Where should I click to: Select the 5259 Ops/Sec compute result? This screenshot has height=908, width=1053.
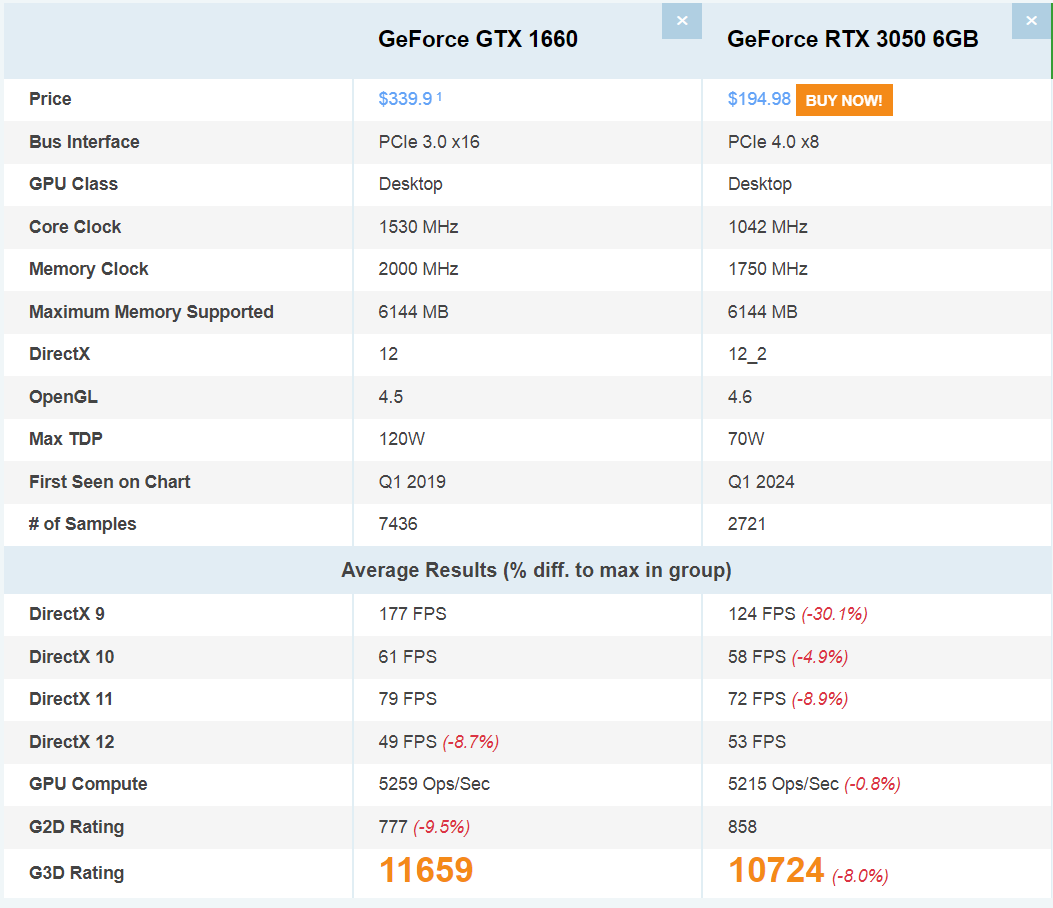tap(434, 784)
